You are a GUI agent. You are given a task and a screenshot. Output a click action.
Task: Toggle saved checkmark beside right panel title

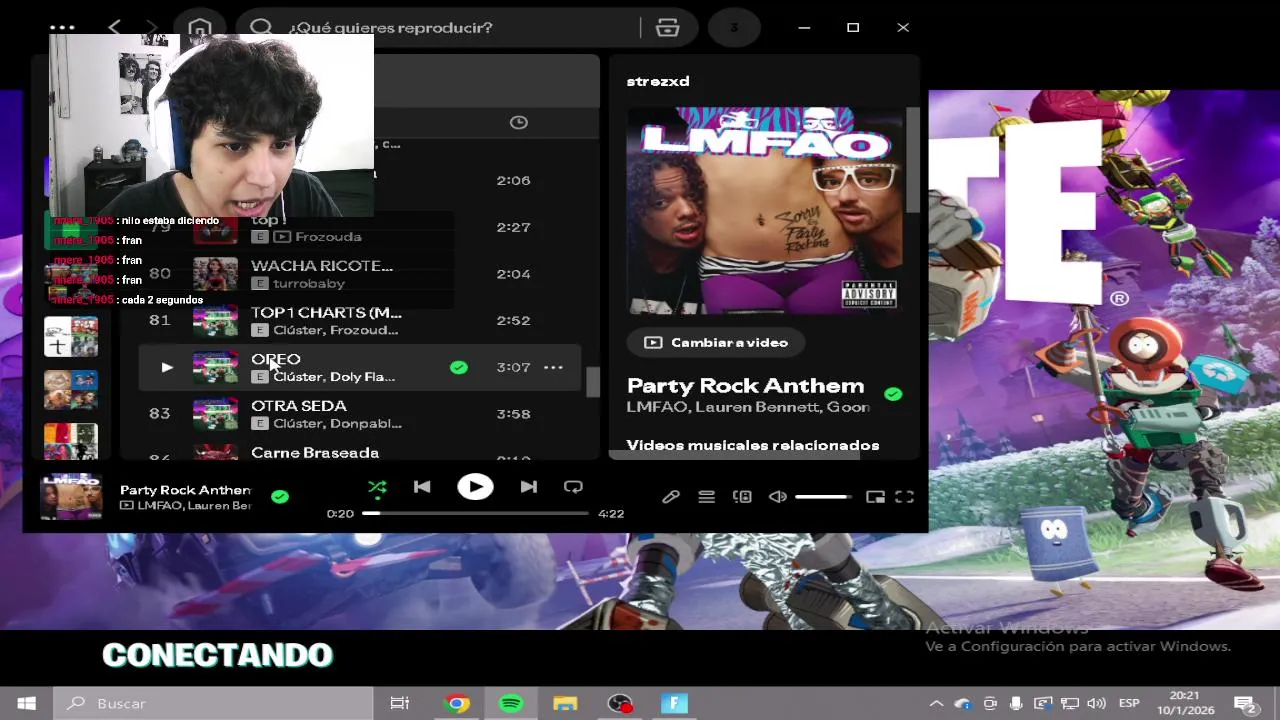coord(893,394)
